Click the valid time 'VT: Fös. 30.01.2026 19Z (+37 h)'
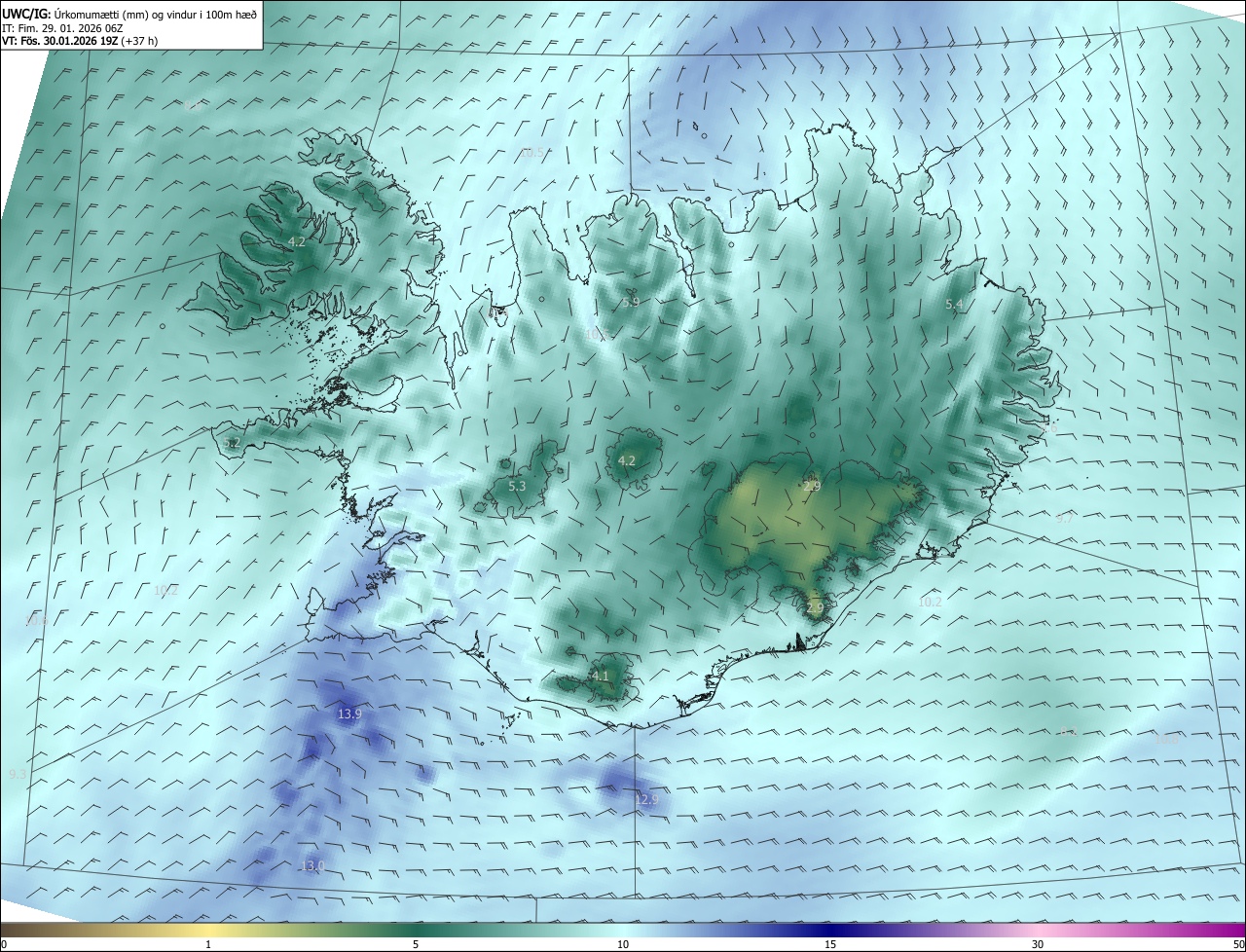 pos(79,41)
